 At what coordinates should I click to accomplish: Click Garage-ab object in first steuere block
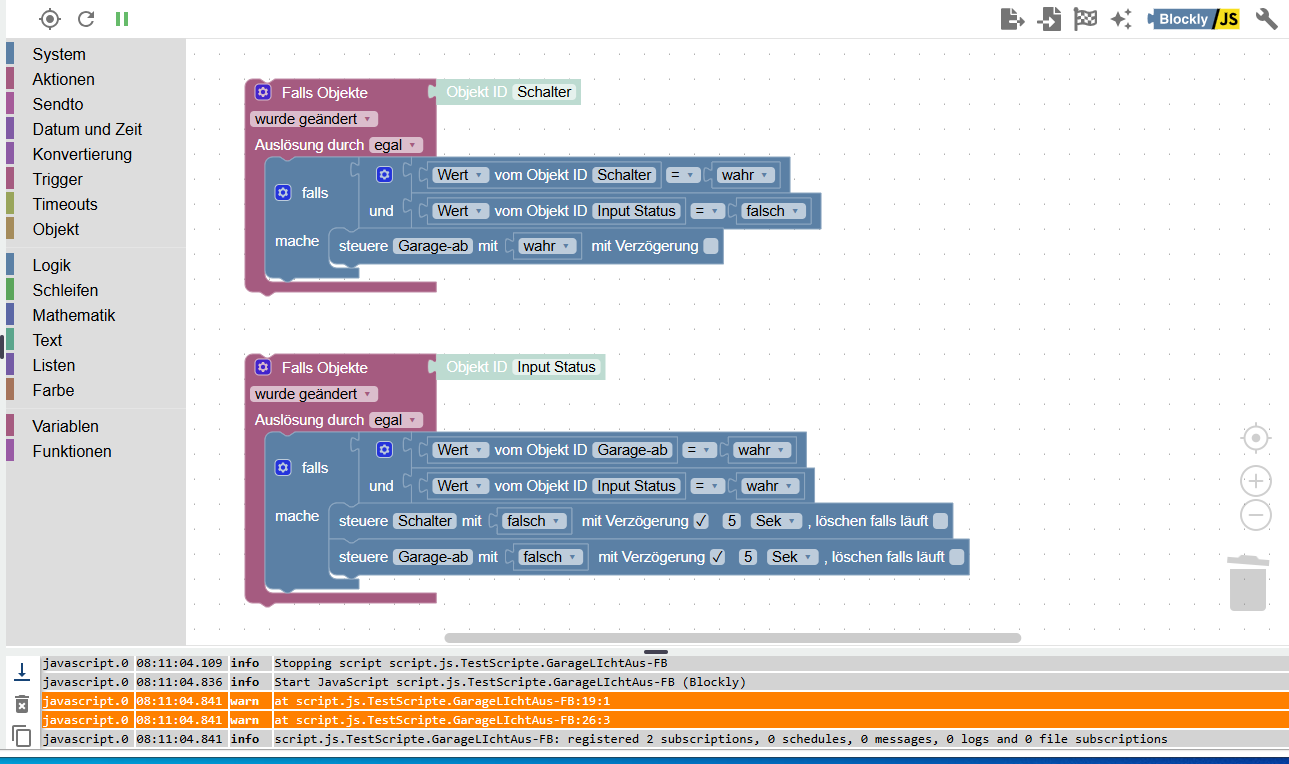click(x=433, y=246)
